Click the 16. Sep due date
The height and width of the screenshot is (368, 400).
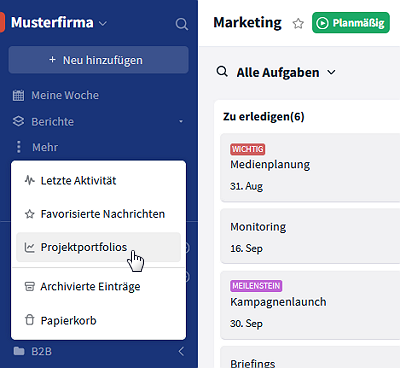coord(246,248)
